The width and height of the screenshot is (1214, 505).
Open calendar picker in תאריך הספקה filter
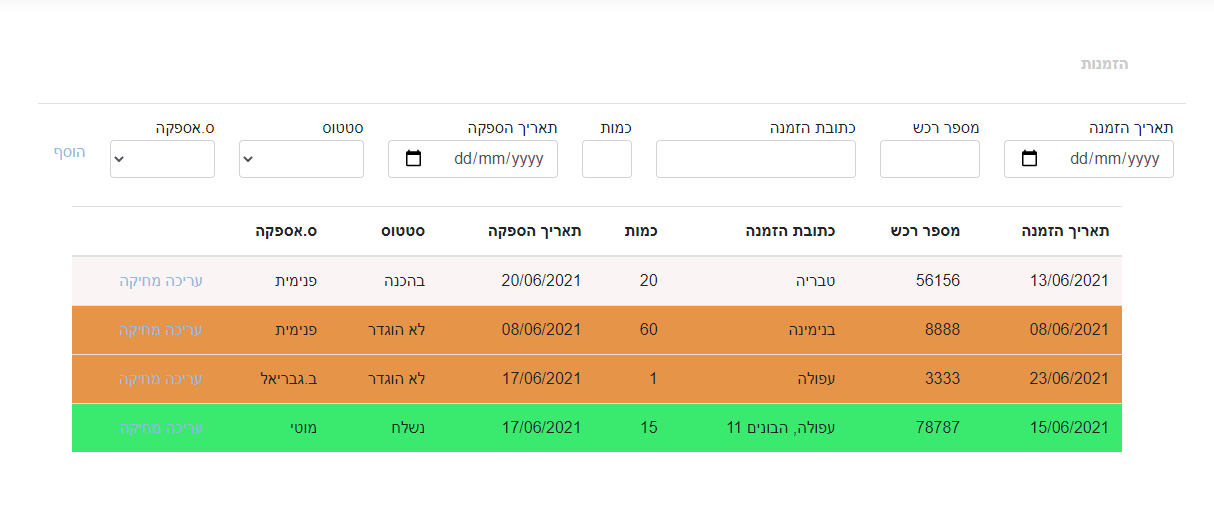click(413, 158)
